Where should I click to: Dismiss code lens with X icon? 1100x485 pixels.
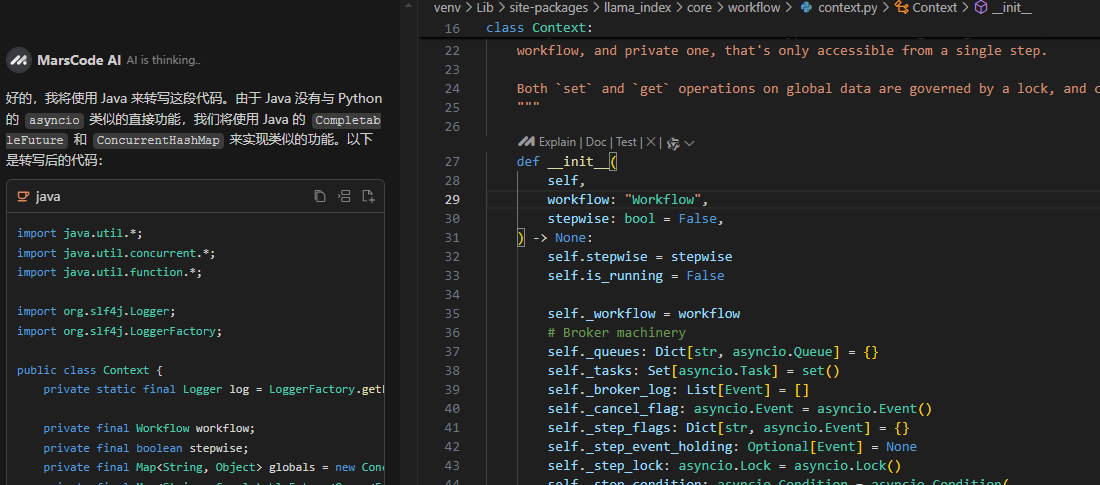[x=651, y=142]
